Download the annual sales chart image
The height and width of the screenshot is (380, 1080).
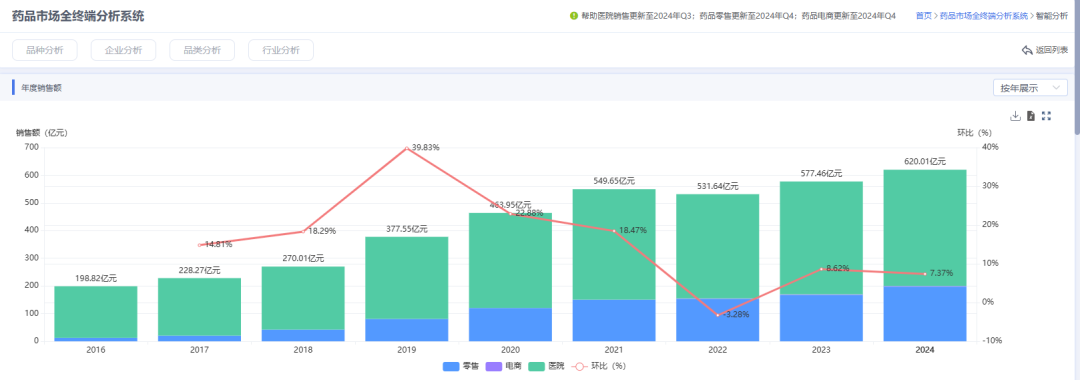click(1015, 116)
